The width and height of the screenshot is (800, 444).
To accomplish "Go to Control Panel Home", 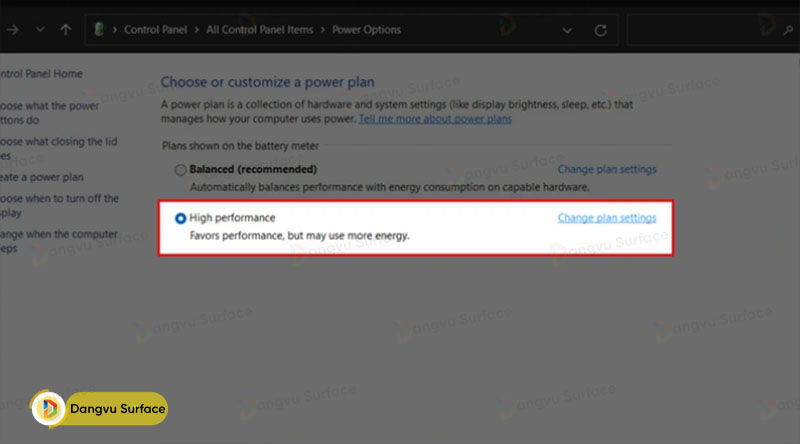I will point(40,74).
